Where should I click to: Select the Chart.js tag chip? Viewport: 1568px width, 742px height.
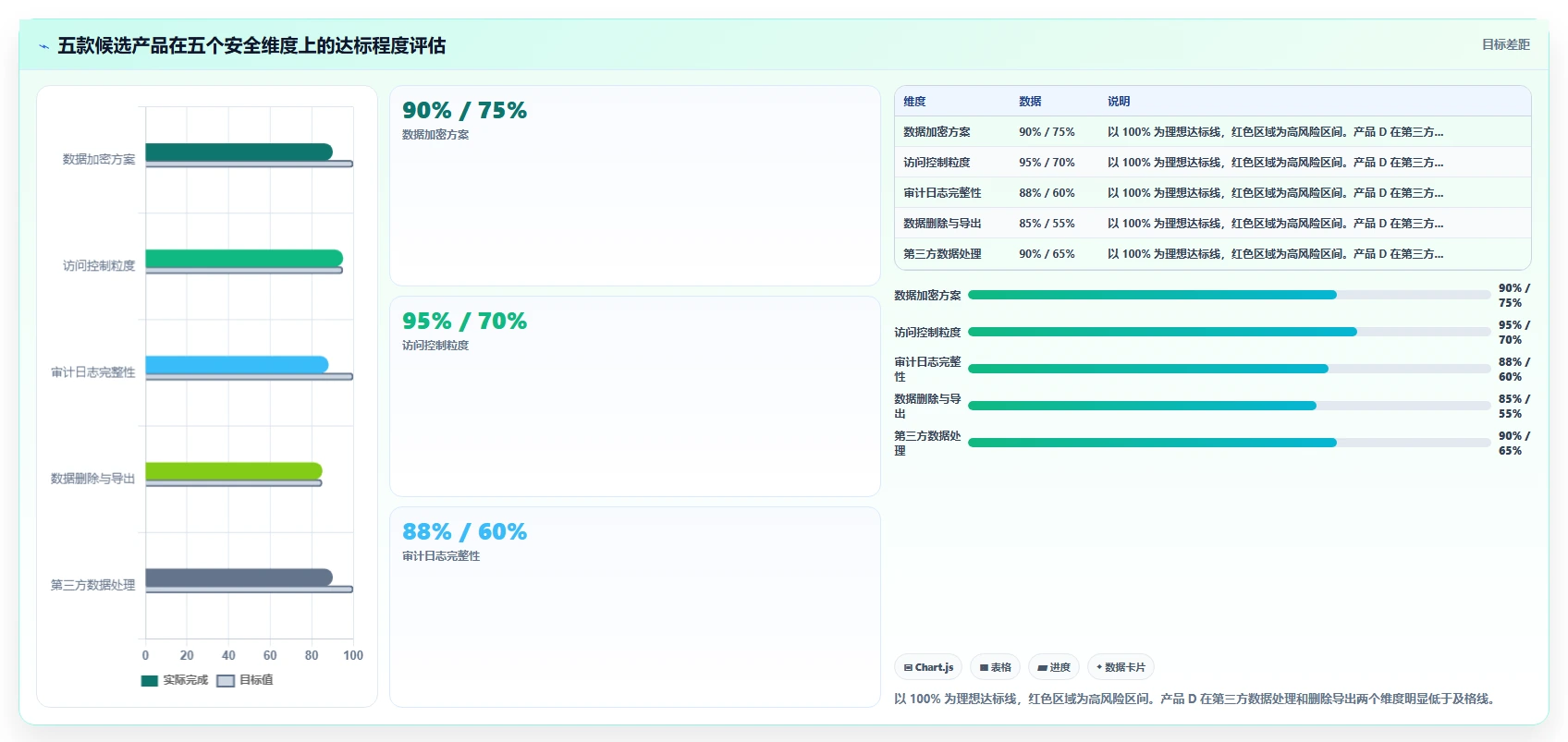point(928,667)
